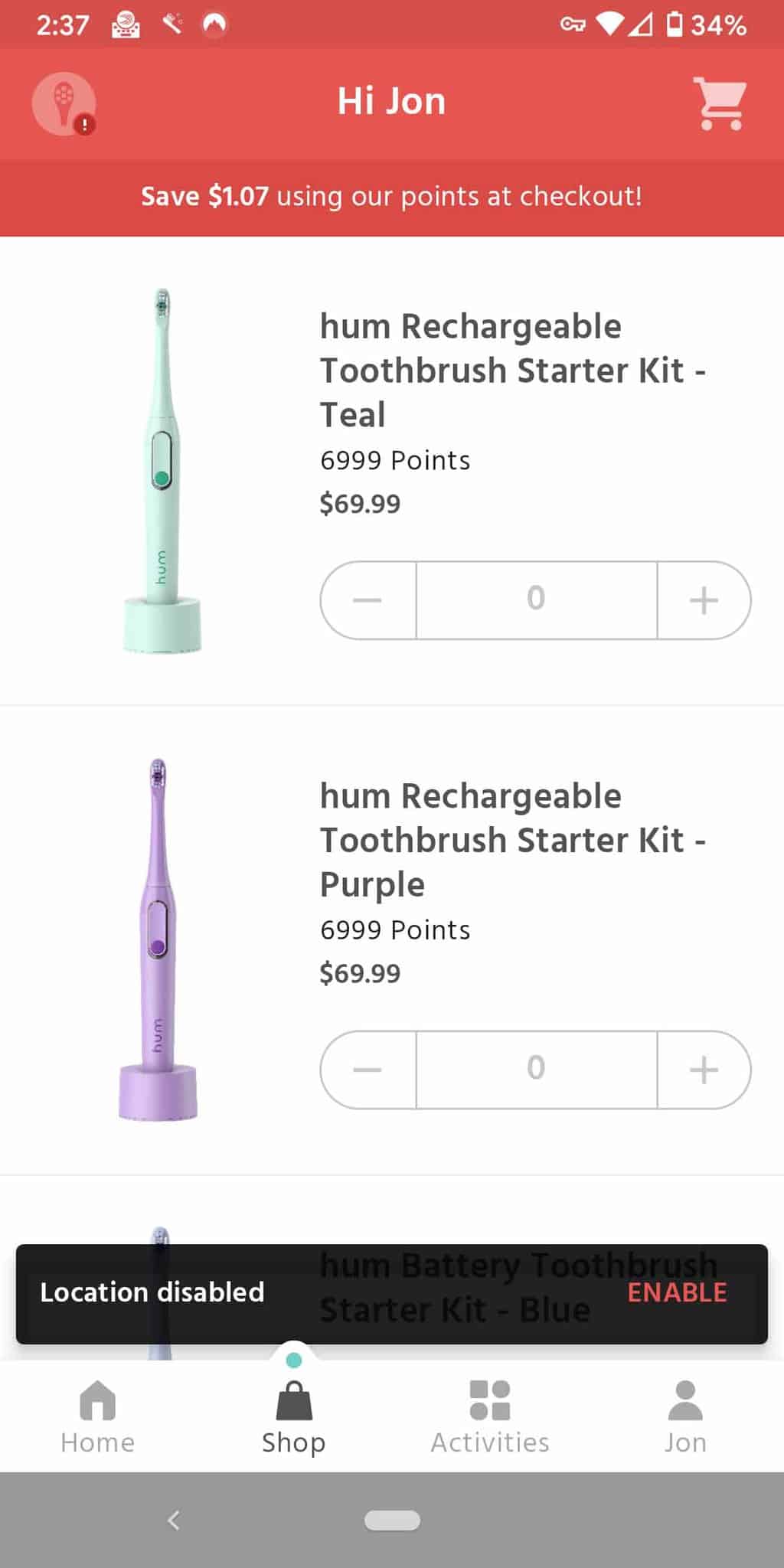The width and height of the screenshot is (784, 1568).
Task: Open the Purple Starter Kit product title
Action: [513, 840]
